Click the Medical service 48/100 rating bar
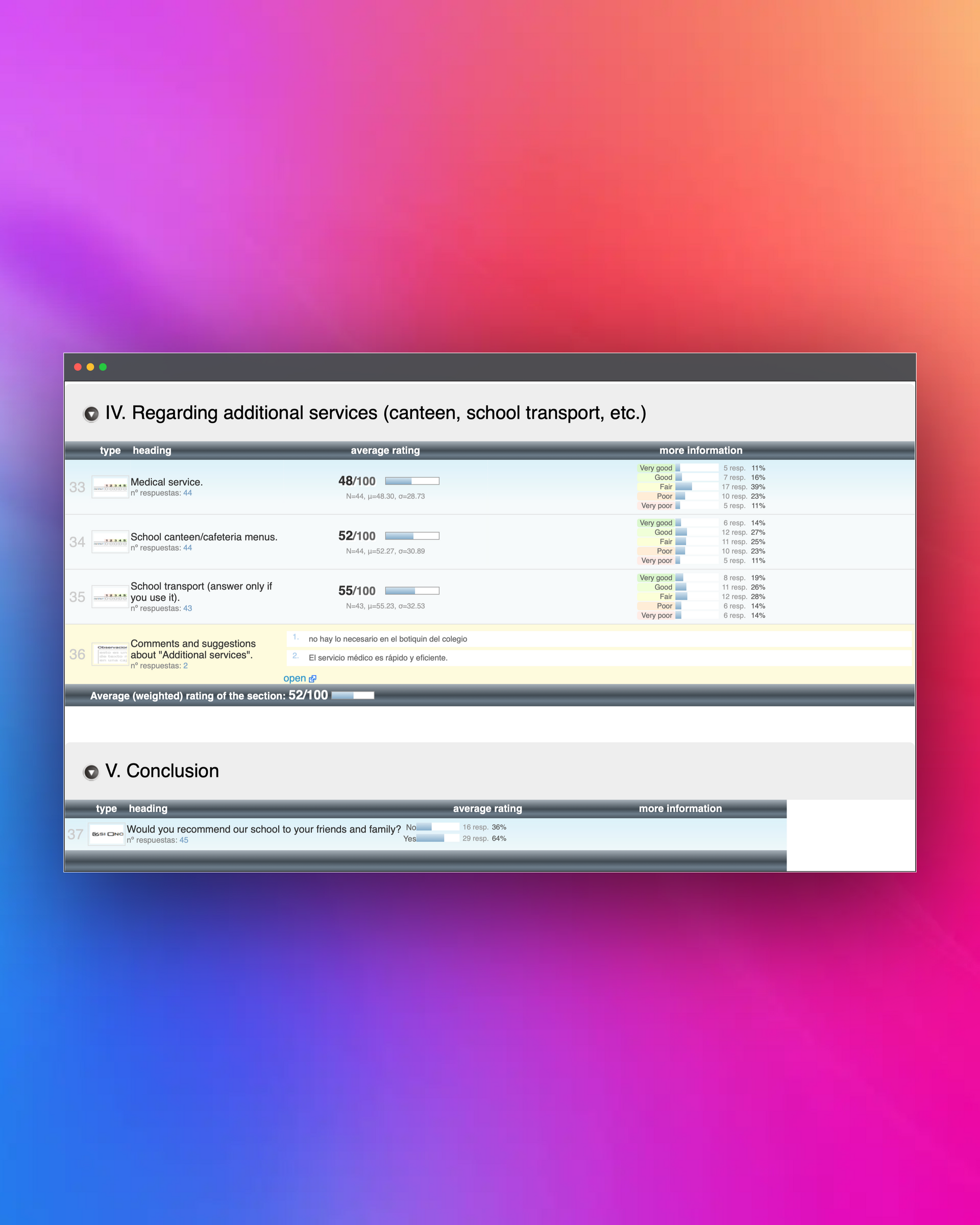The image size is (980, 1225). 412,481
